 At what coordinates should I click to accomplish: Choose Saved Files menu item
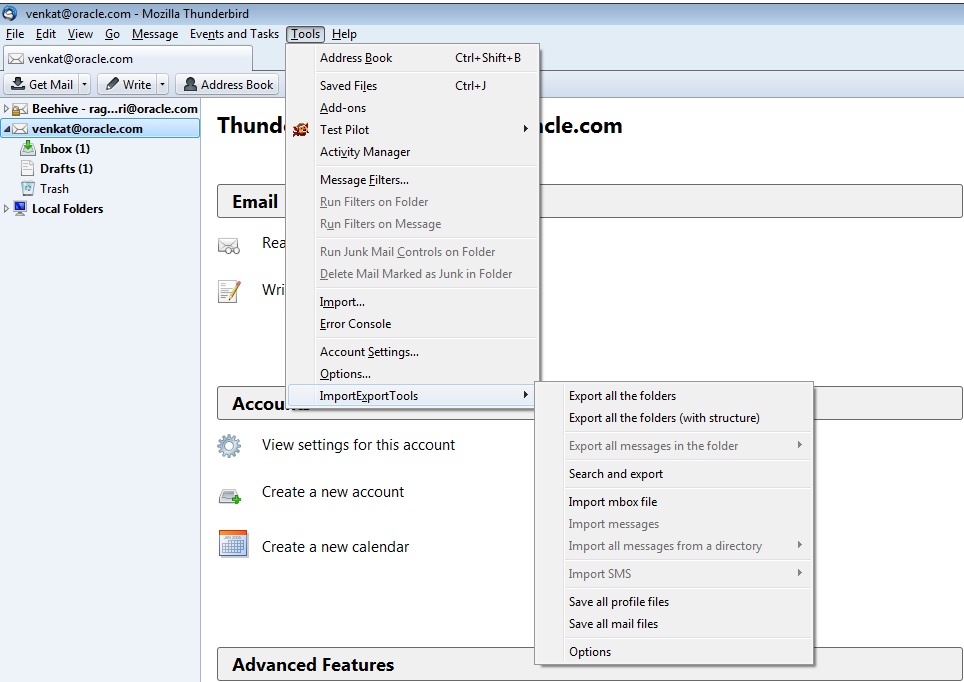(413, 85)
